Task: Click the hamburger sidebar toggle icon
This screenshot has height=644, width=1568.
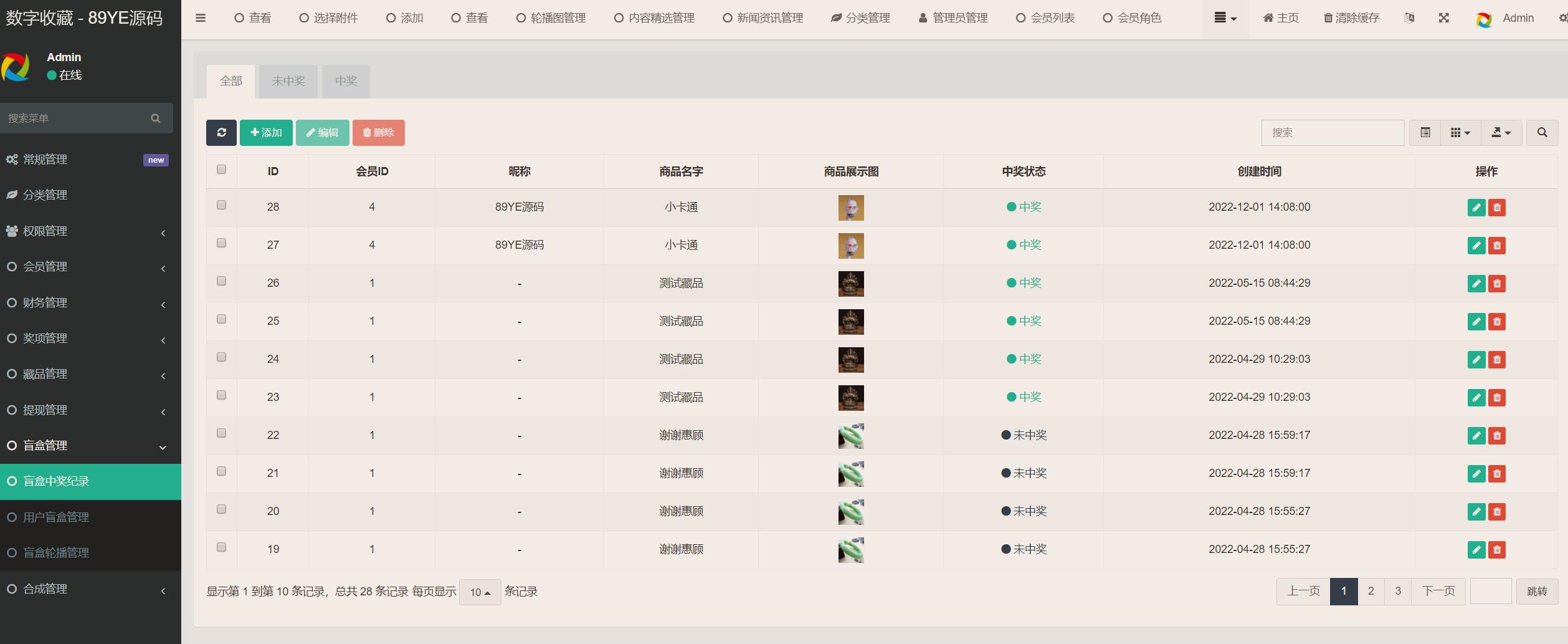Action: [201, 18]
